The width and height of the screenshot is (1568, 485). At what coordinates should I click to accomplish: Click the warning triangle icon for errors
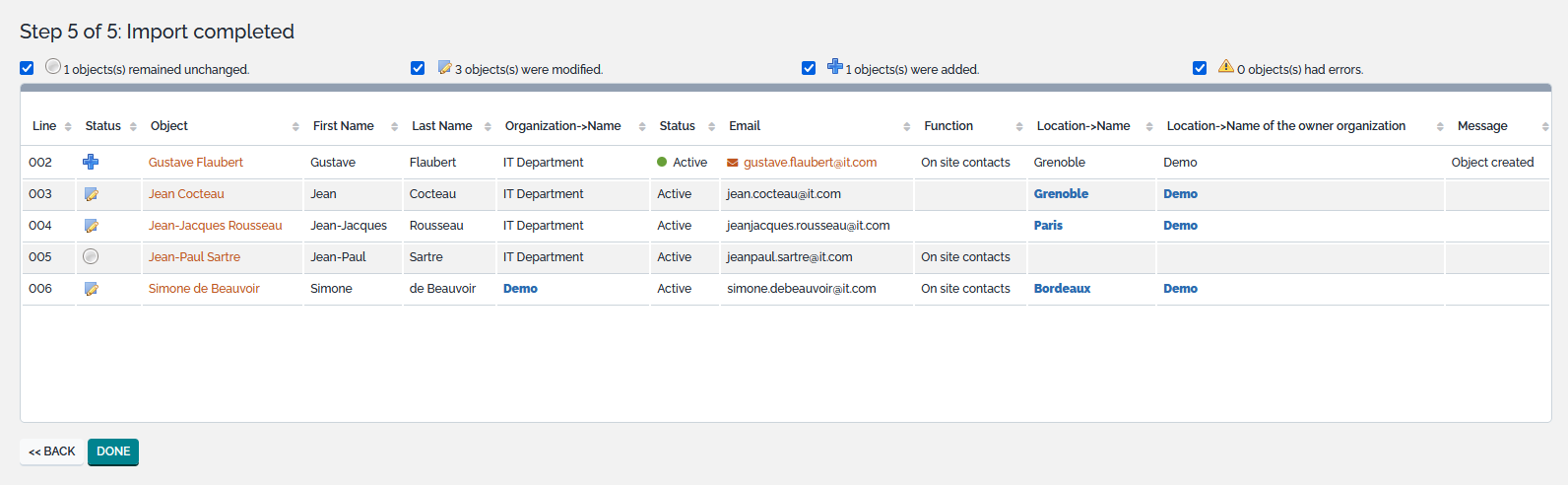click(x=1225, y=66)
